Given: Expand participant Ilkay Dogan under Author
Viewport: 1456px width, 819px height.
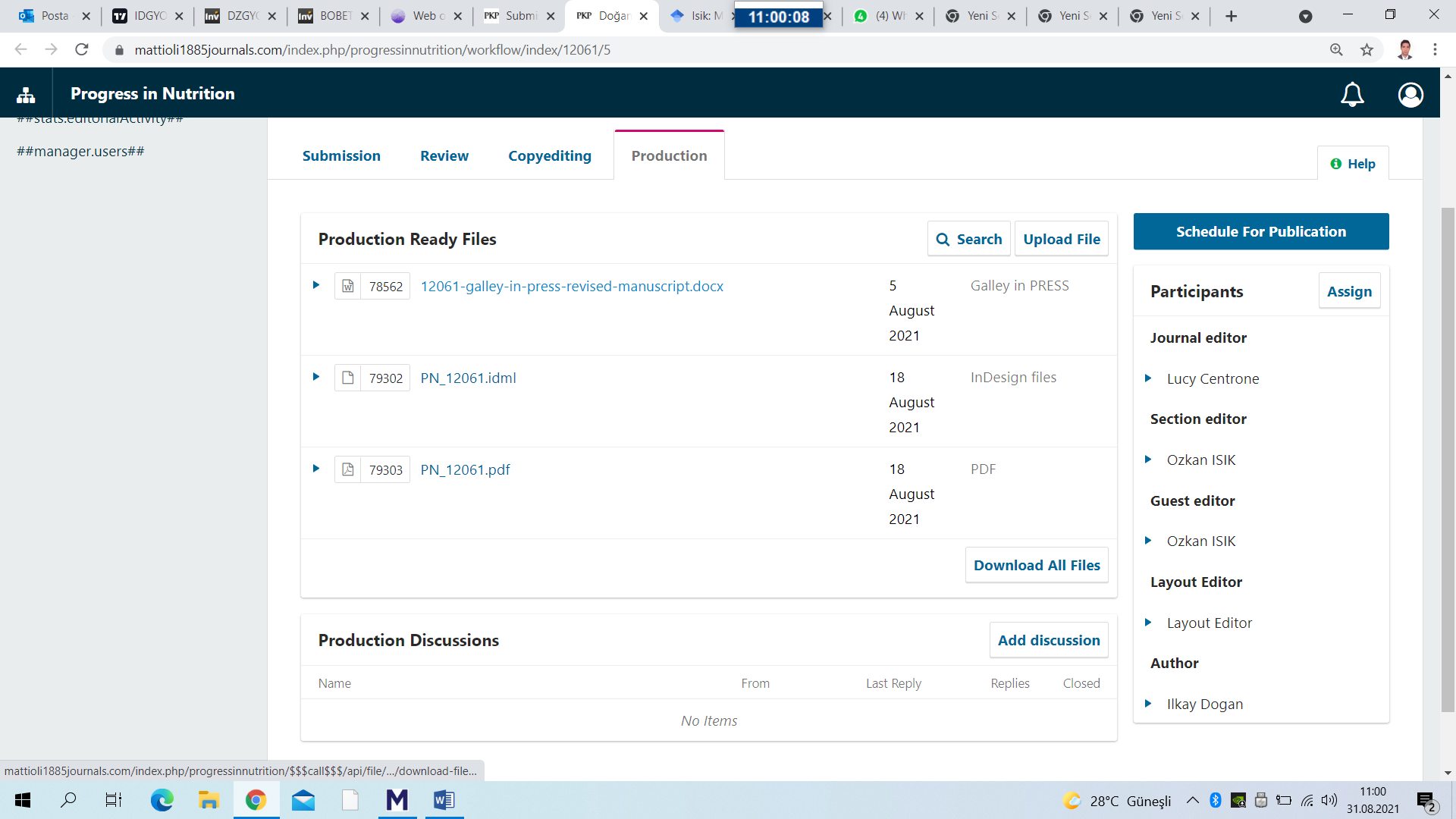Looking at the screenshot, I should 1148,704.
